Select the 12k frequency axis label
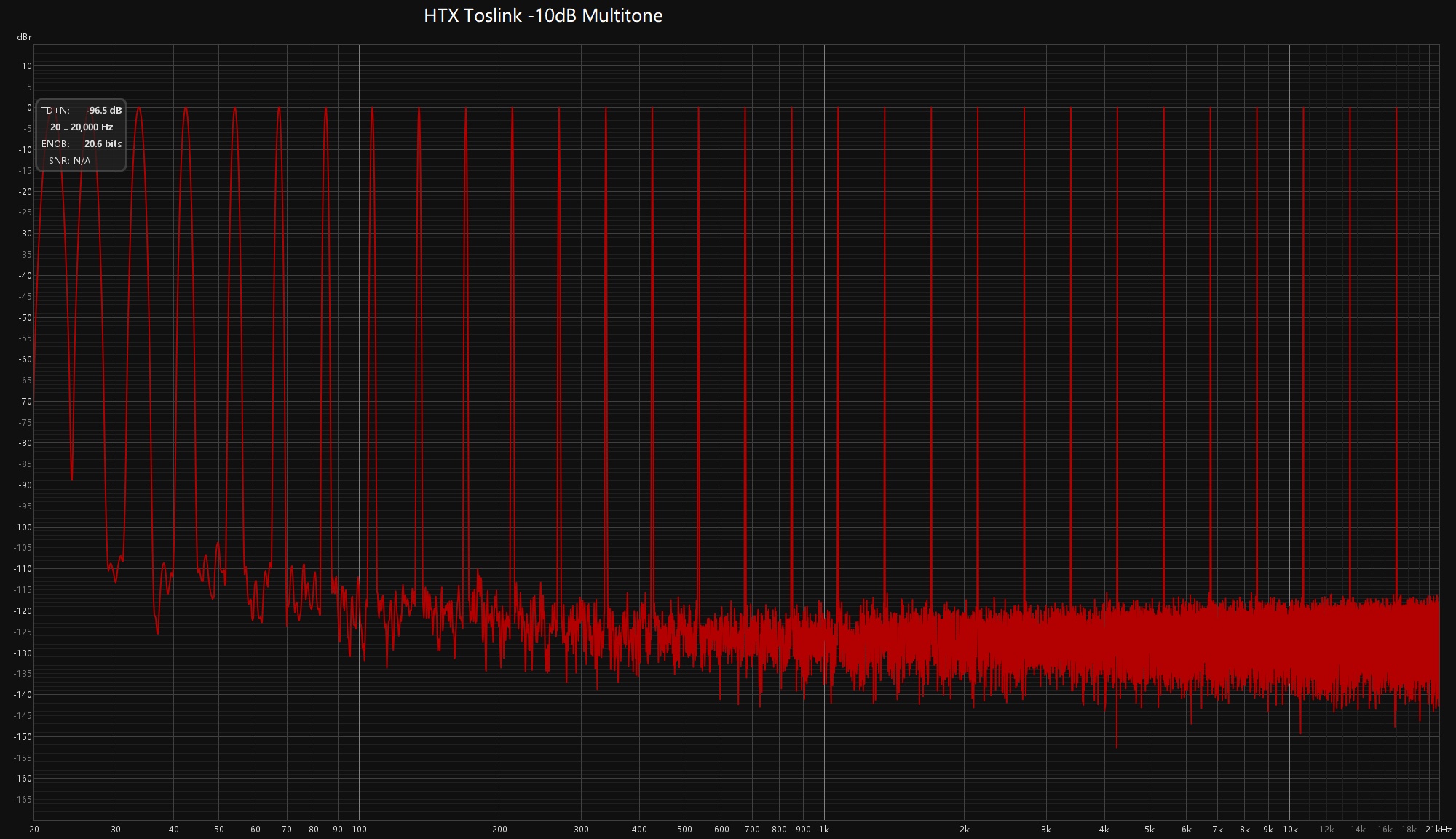This screenshot has height=839, width=1456. [1326, 830]
